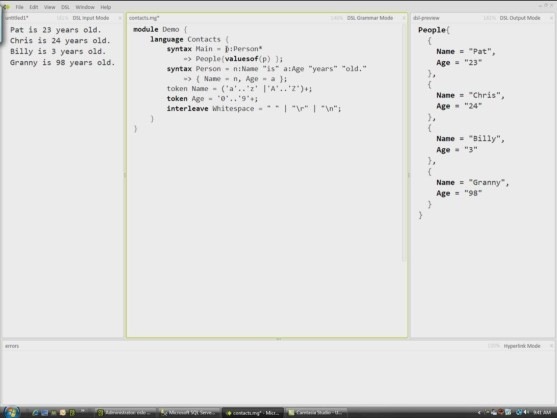Open the File menu
The image size is (557, 418).
coord(19,7)
